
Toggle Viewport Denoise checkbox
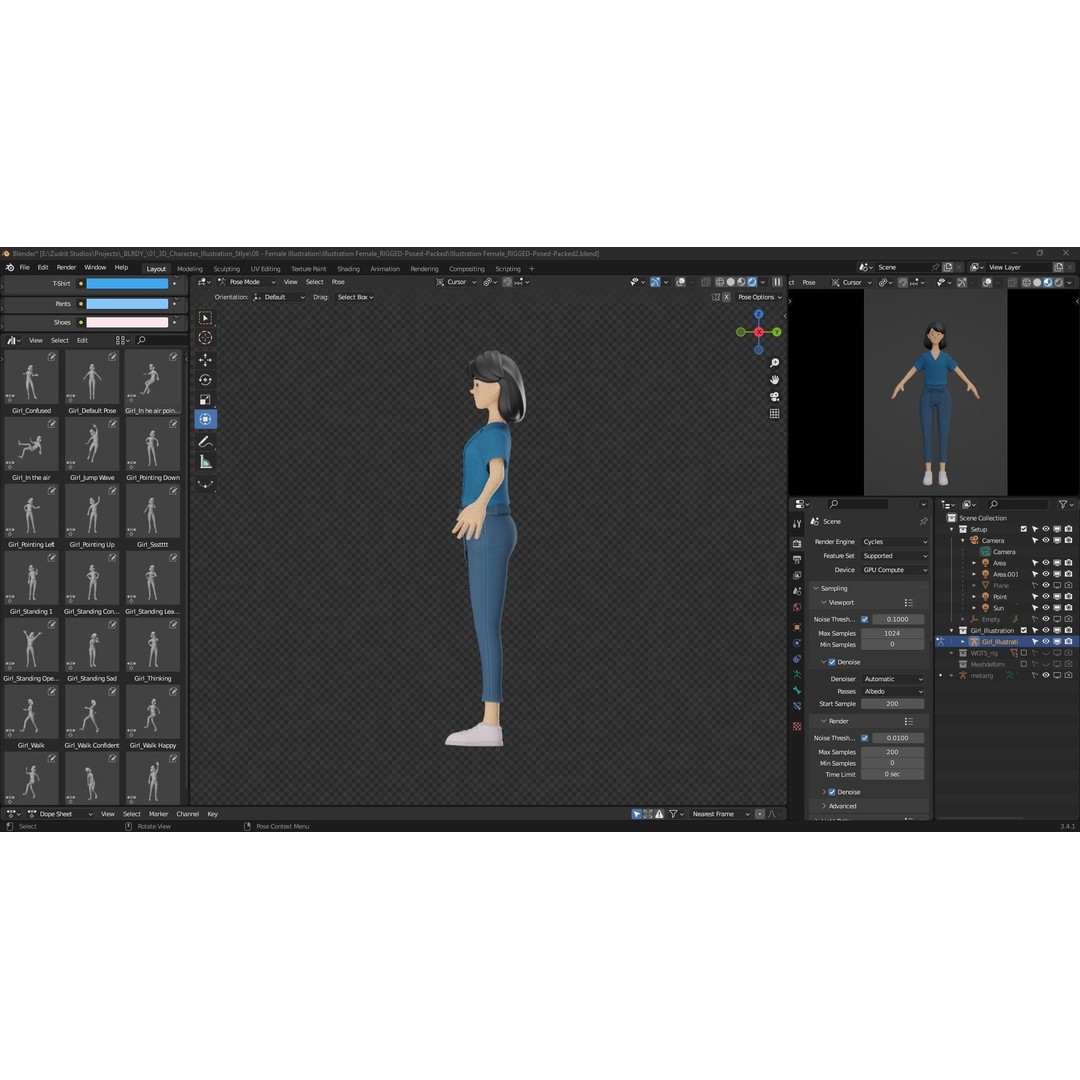(x=832, y=662)
